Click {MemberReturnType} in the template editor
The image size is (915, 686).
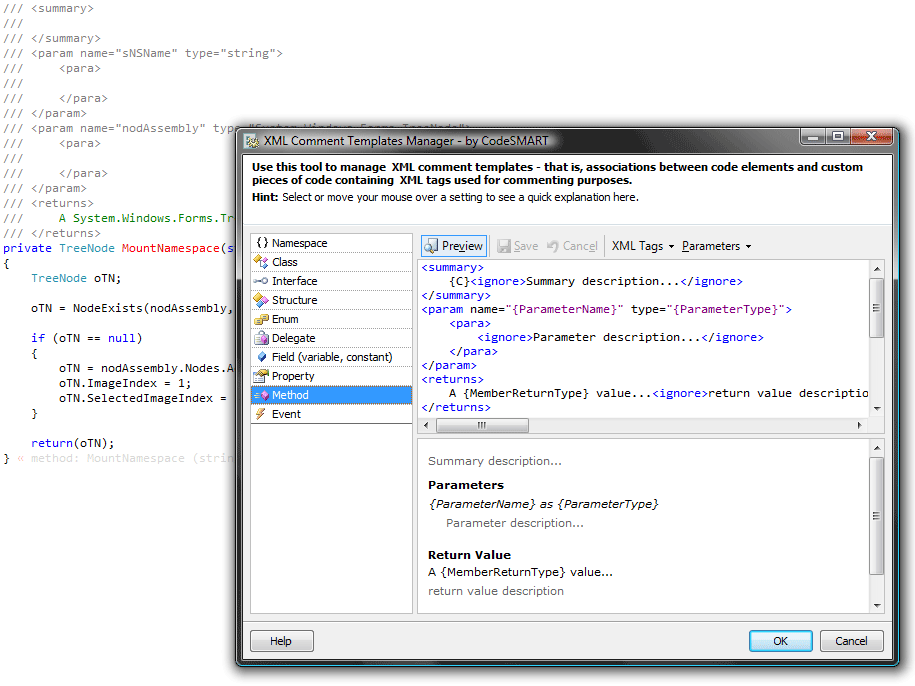click(x=526, y=393)
